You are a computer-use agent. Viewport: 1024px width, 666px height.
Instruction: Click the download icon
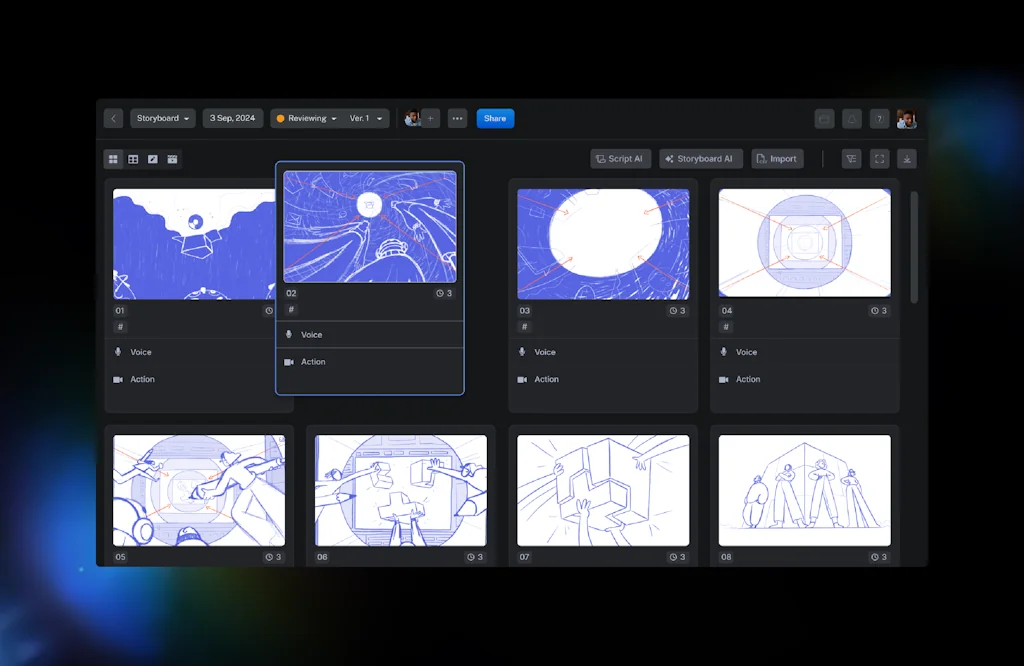click(x=906, y=158)
